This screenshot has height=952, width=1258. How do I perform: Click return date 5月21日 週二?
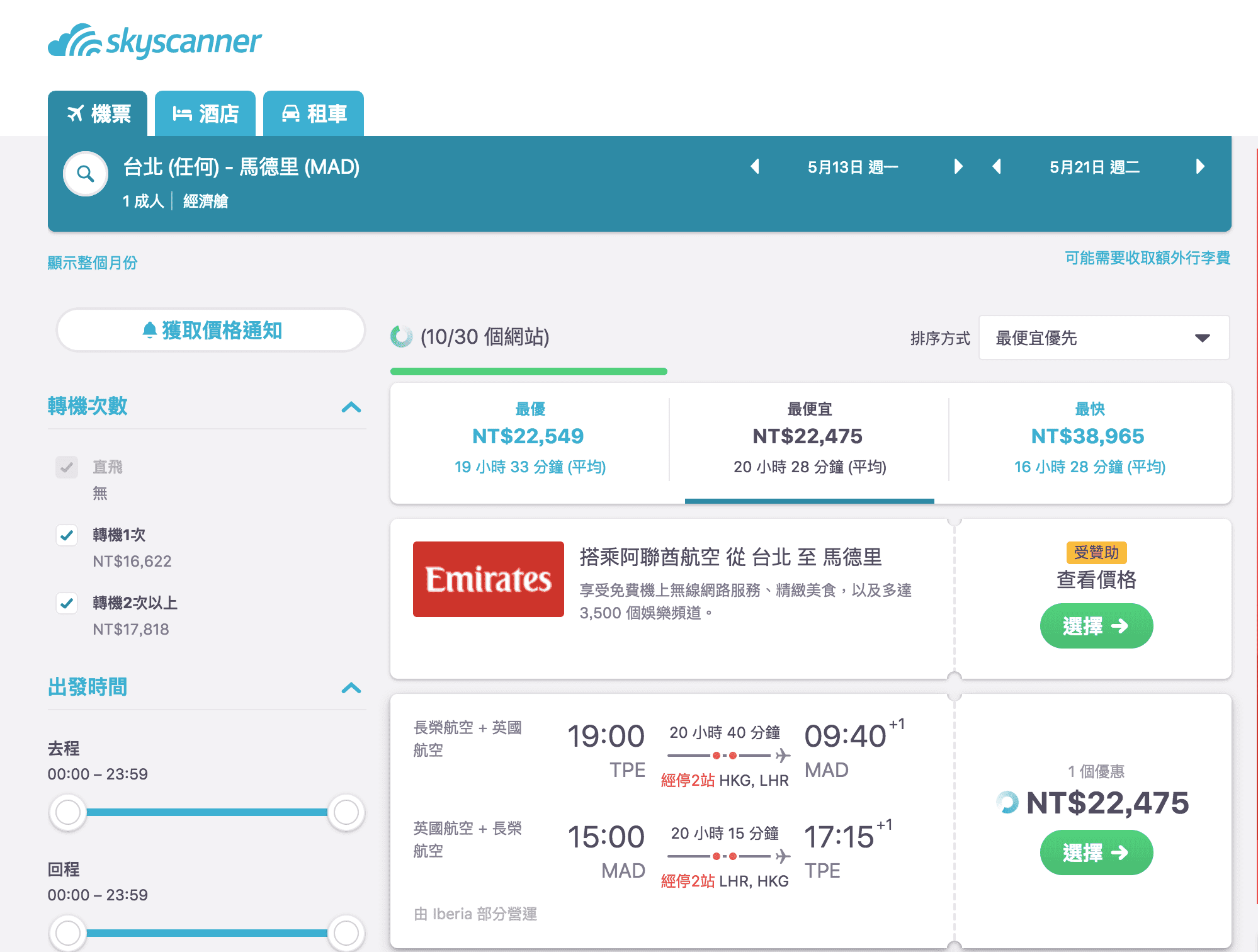tap(1095, 167)
